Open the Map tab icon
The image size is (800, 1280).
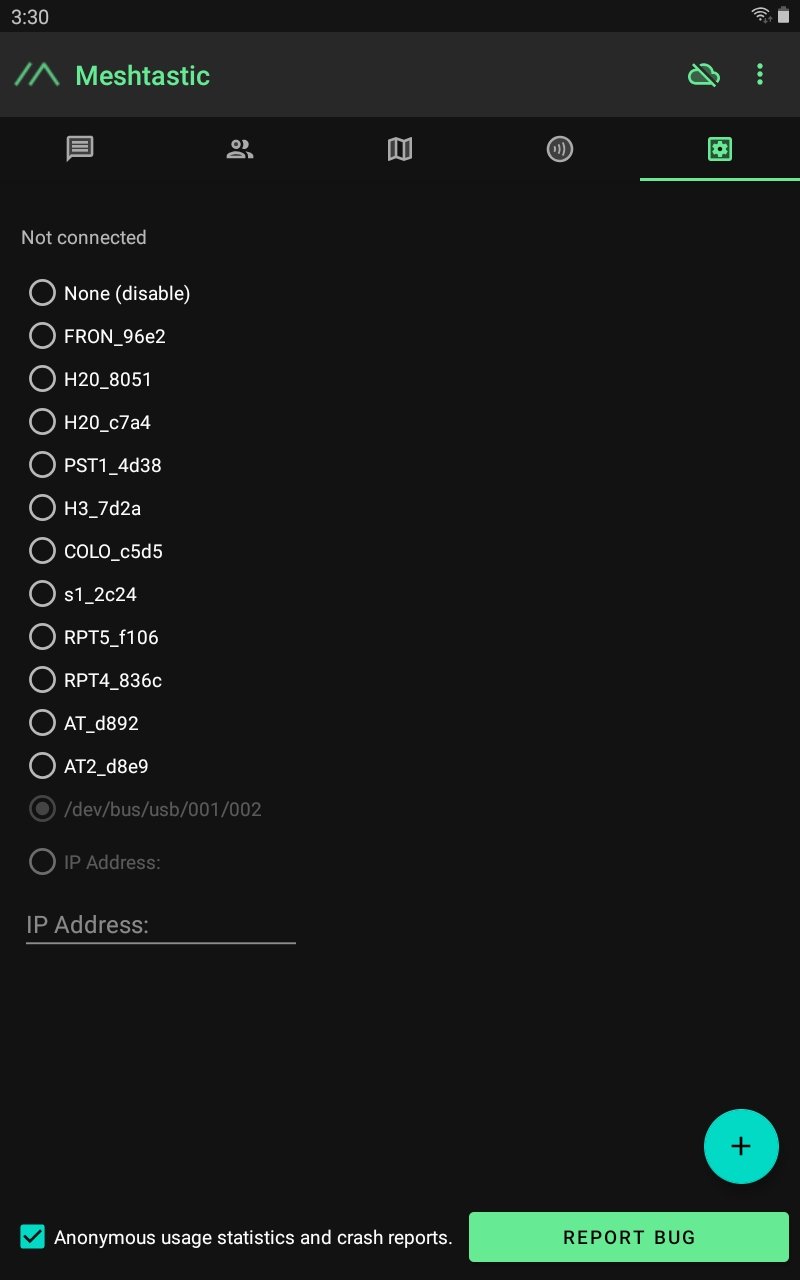point(400,150)
